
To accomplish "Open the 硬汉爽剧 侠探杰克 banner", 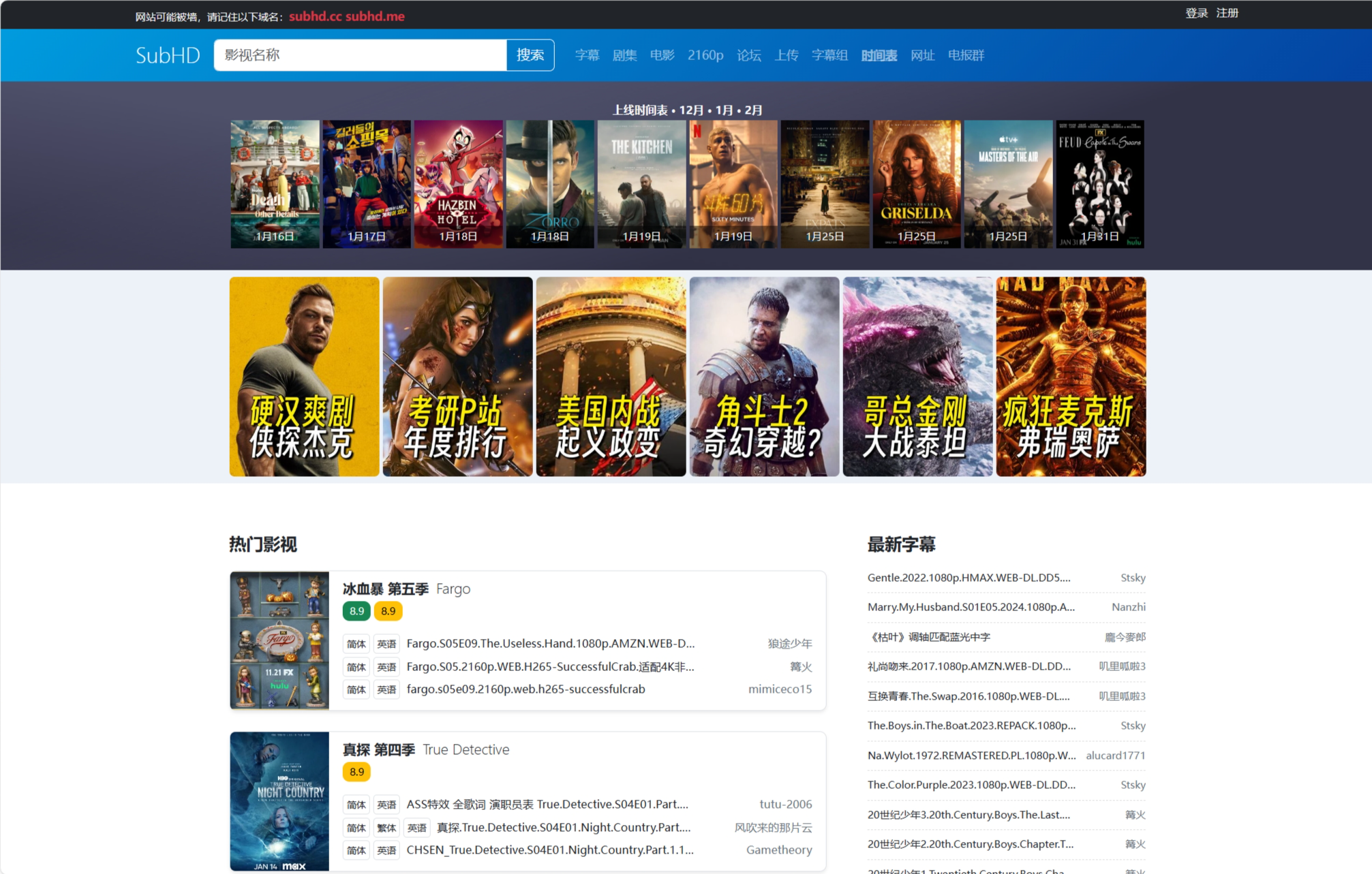I will click(305, 376).
